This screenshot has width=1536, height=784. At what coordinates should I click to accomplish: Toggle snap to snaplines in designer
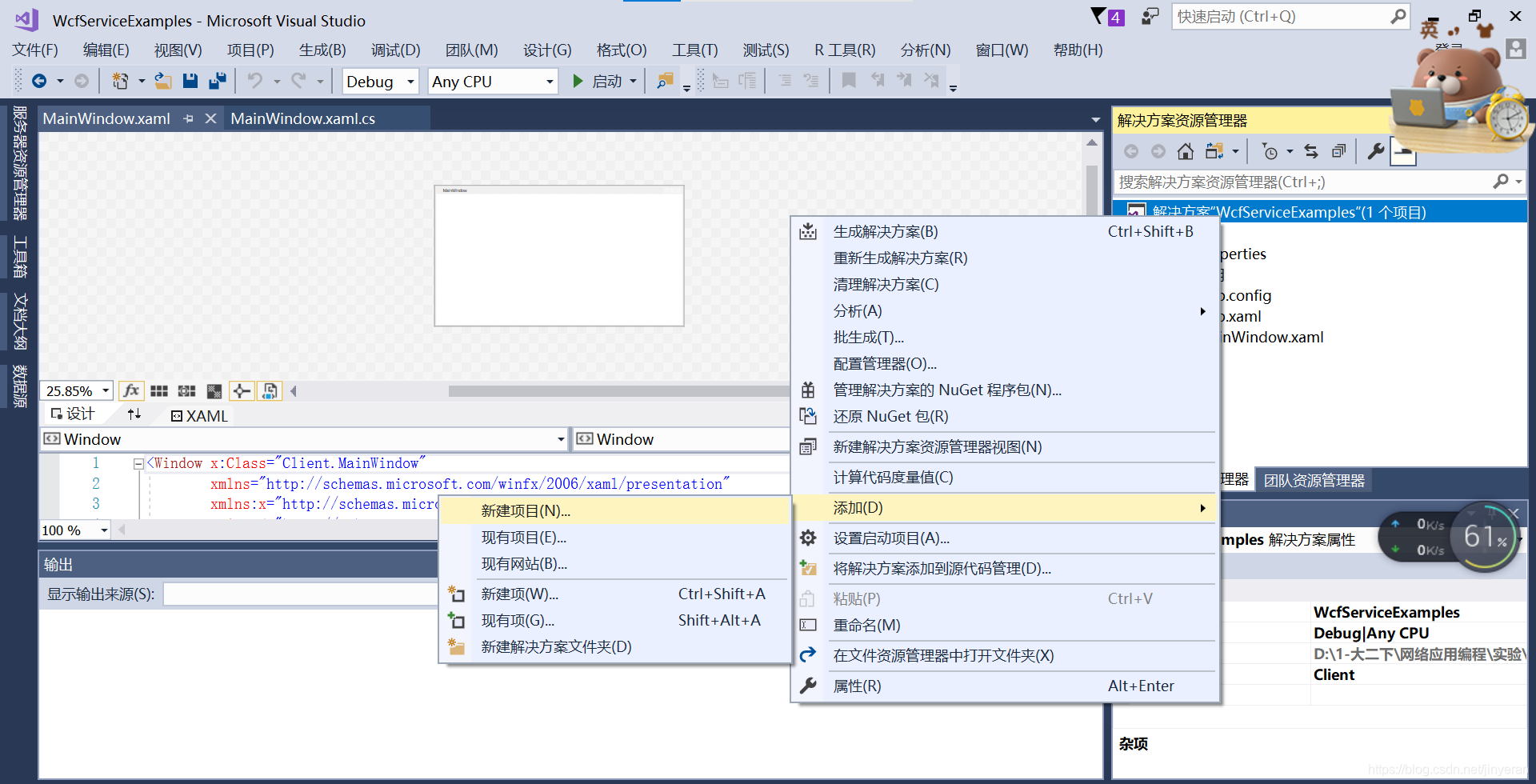(x=242, y=390)
